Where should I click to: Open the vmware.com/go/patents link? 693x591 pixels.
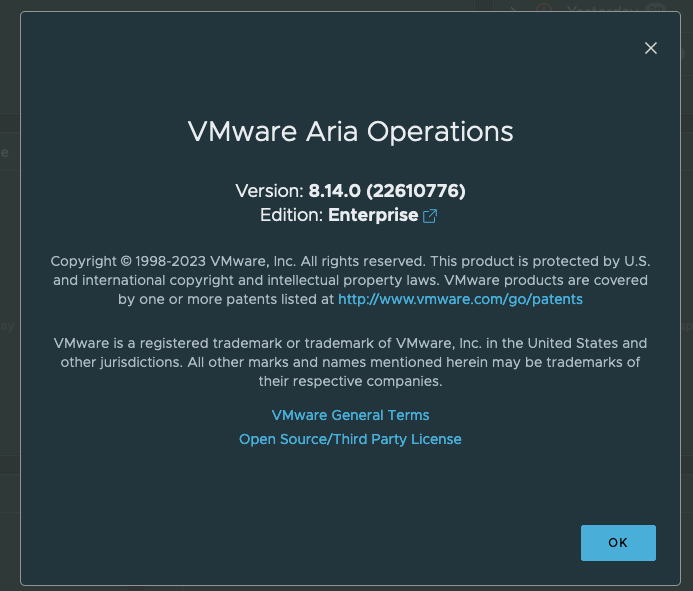460,299
